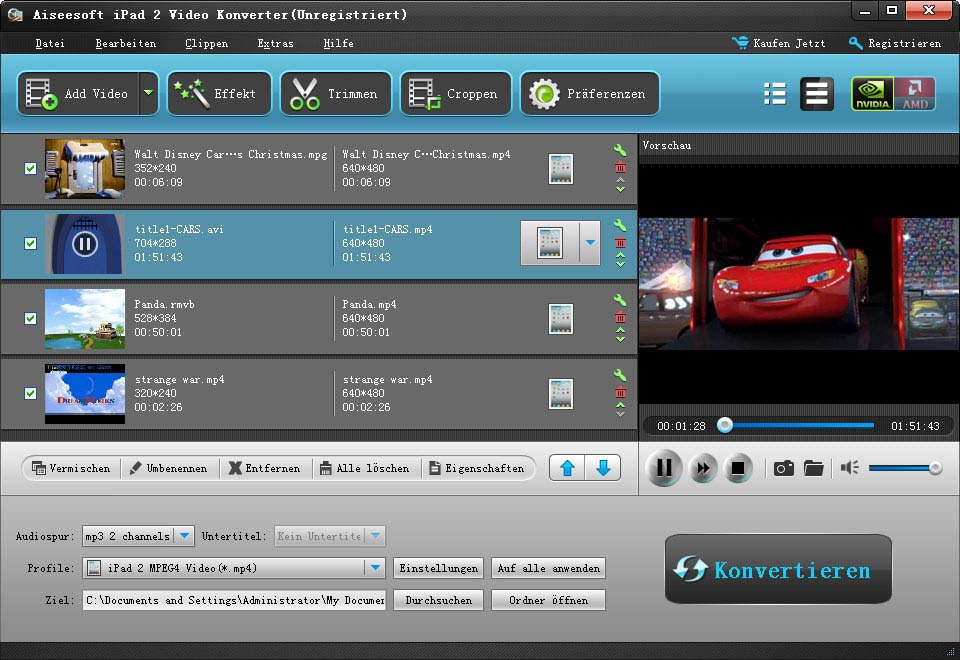Screen dimensions: 960x660
Task: Pause the preview playback
Action: point(664,468)
